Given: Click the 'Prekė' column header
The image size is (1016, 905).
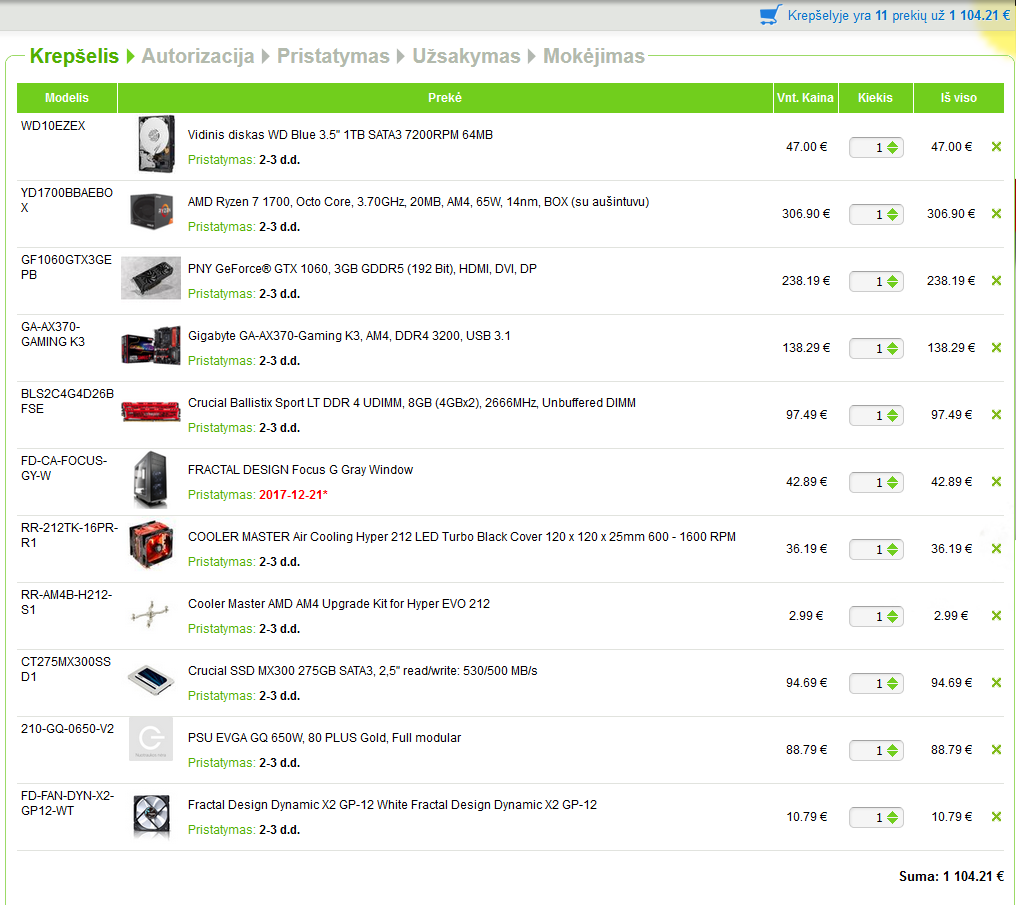Looking at the screenshot, I should tap(445, 98).
